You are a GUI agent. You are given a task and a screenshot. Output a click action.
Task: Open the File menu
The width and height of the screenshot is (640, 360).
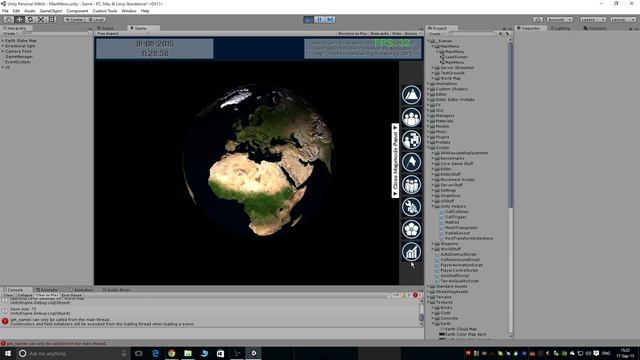(x=5, y=11)
